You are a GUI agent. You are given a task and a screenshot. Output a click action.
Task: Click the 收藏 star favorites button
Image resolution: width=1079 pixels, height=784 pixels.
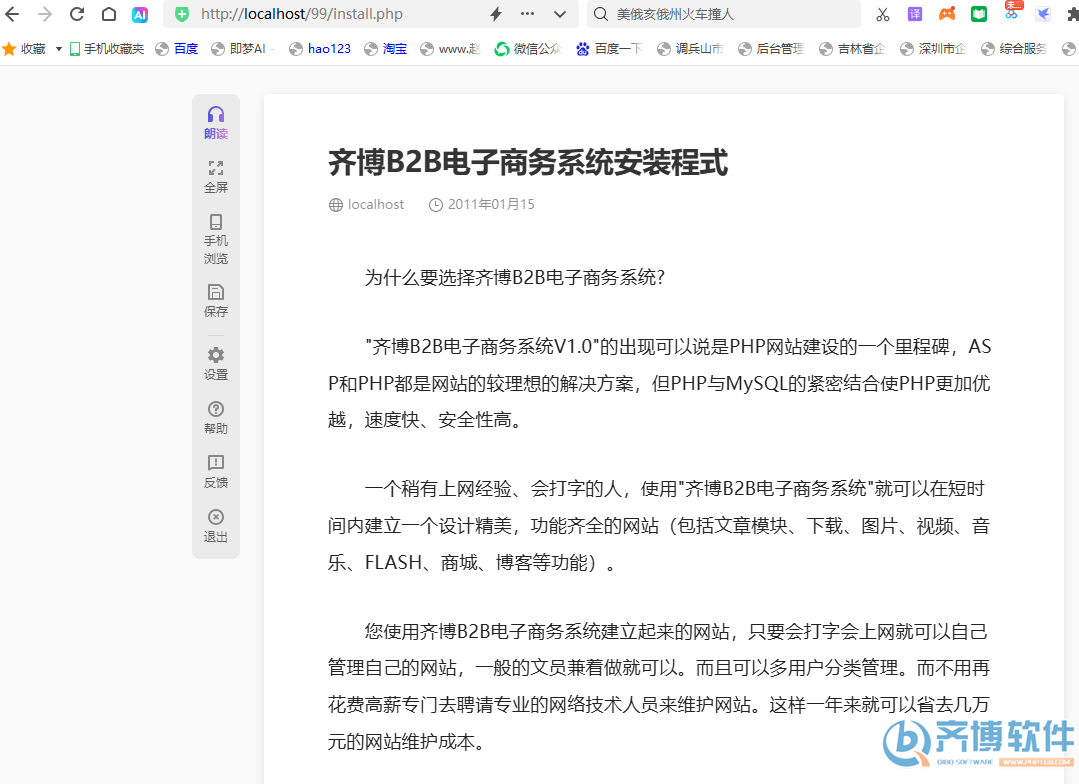[23, 49]
